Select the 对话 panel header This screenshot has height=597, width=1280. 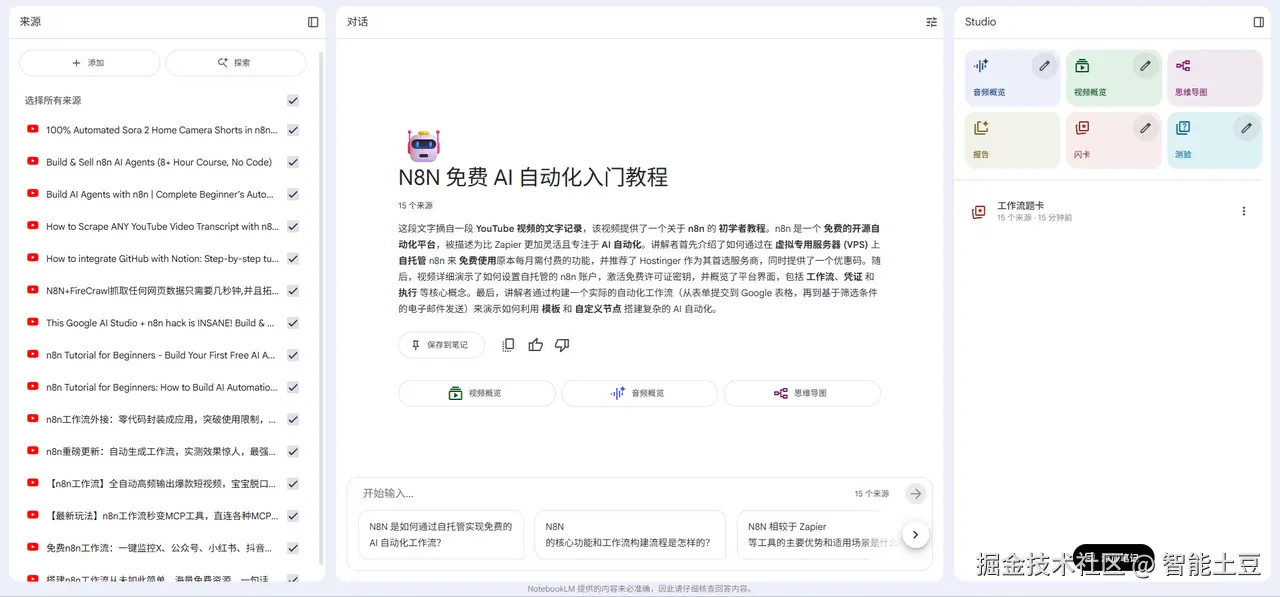coord(358,22)
